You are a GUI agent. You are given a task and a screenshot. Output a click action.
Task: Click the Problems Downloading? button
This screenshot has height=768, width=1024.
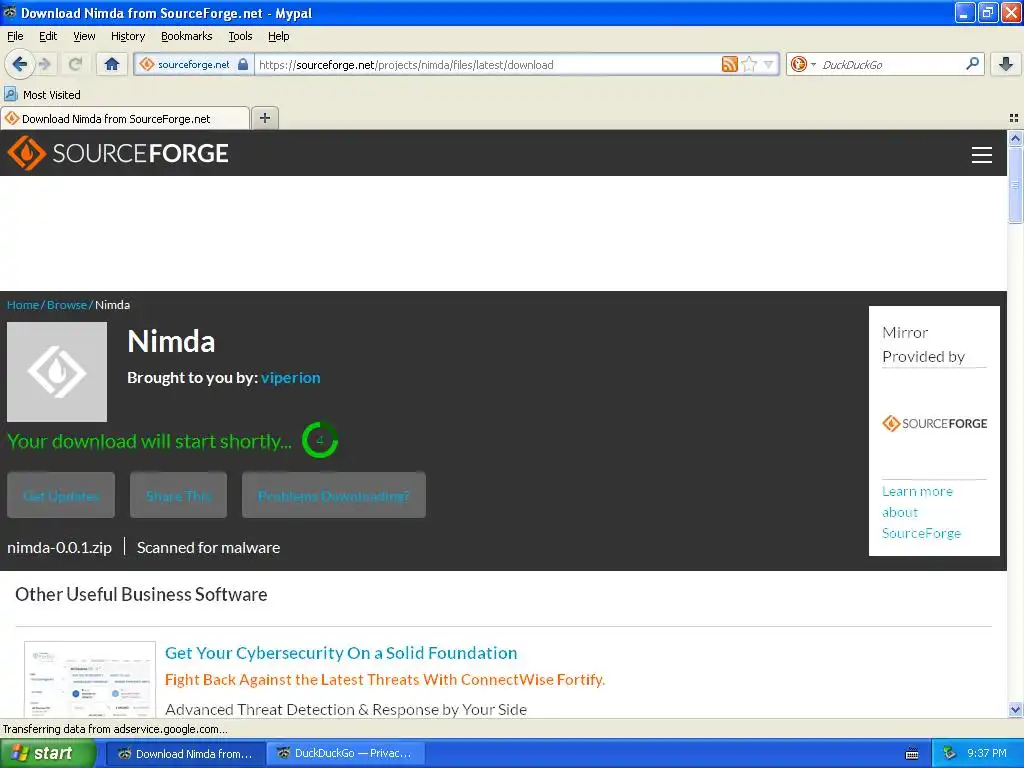(x=334, y=495)
